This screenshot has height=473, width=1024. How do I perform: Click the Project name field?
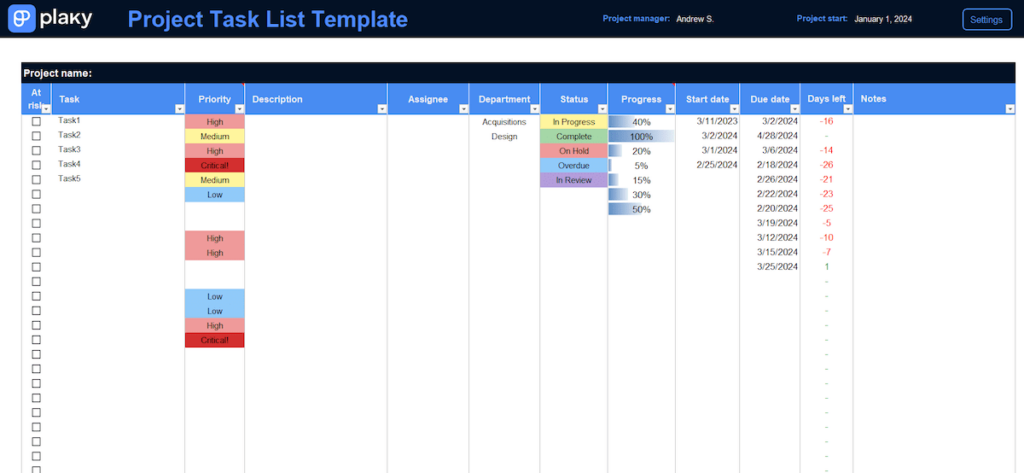point(519,73)
